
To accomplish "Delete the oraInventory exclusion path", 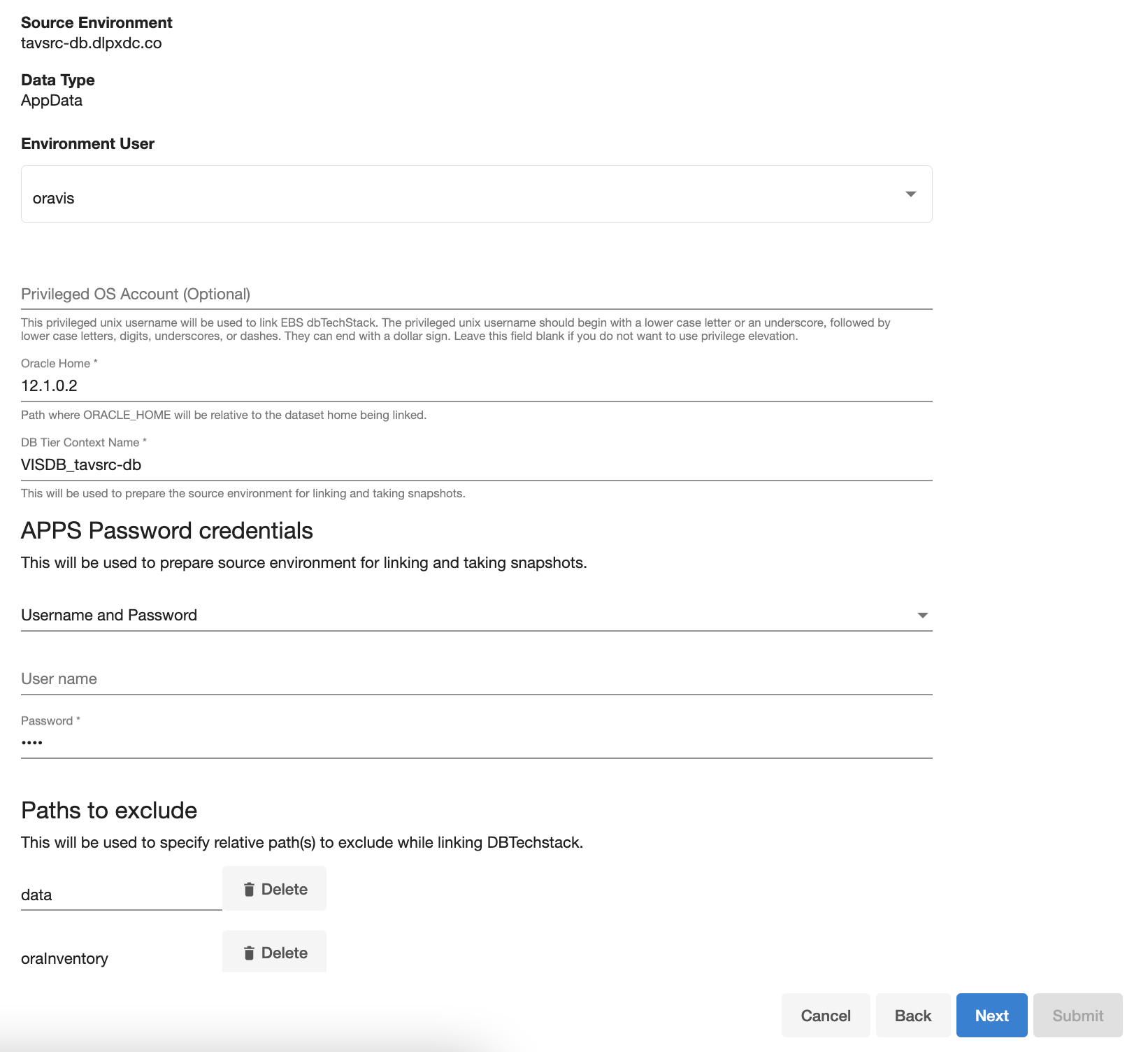I will pos(274,952).
